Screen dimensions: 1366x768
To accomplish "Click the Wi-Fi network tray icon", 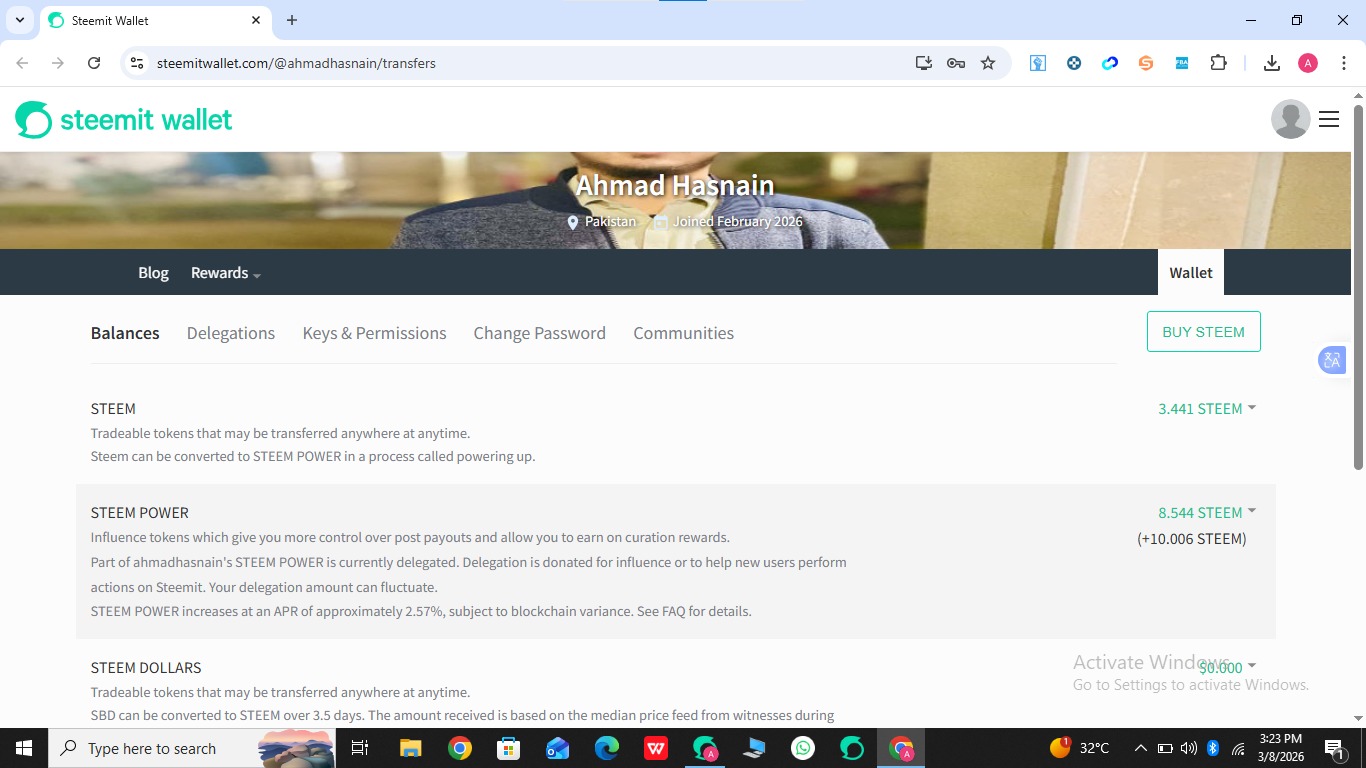I will point(1238,748).
